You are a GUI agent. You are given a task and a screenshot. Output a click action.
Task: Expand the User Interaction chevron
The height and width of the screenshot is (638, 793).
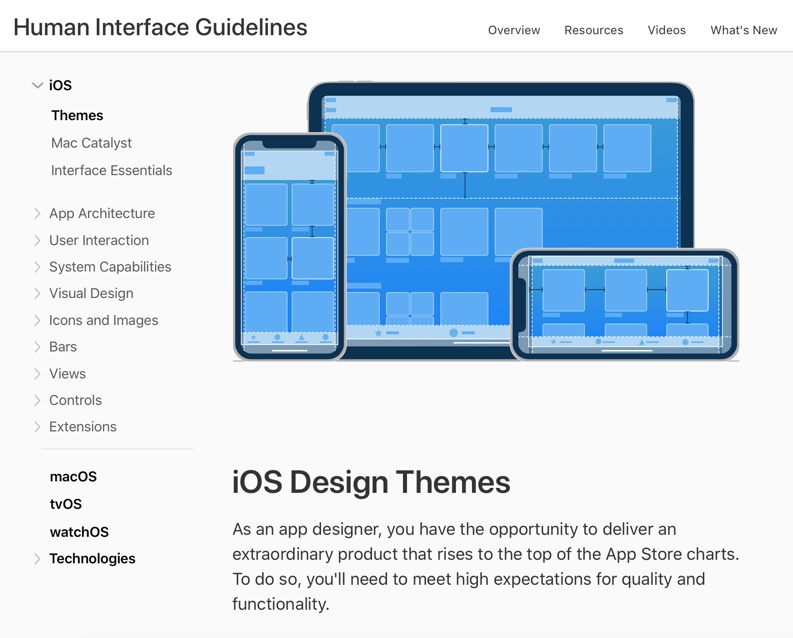[37, 240]
